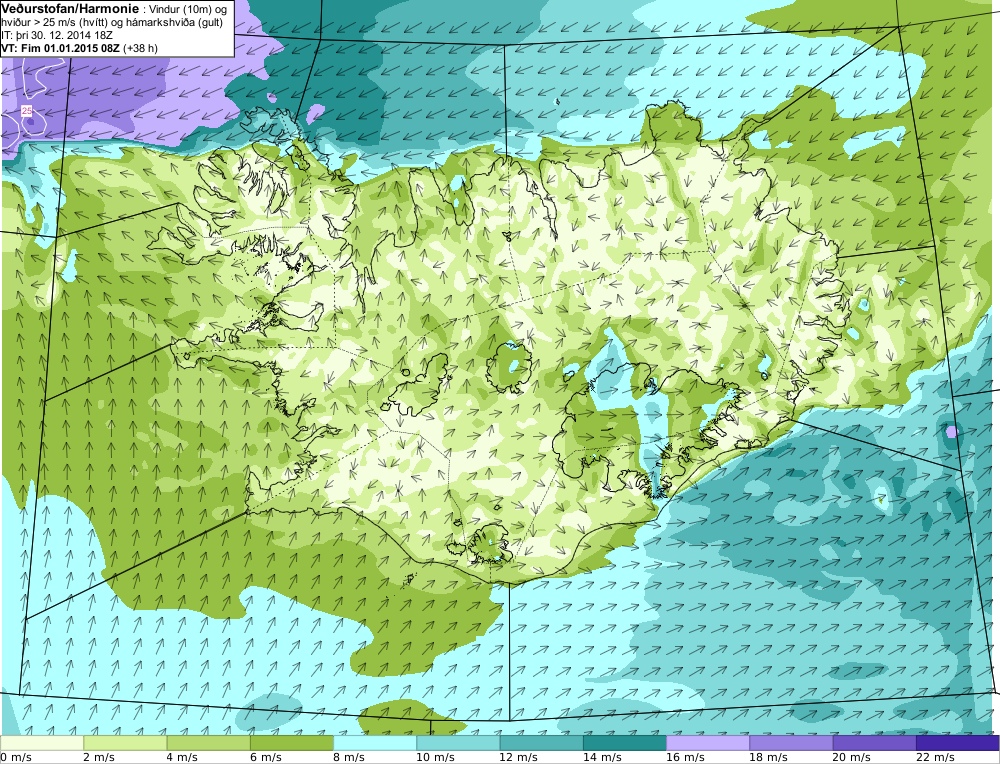The width and height of the screenshot is (1000, 764).
Task: Click the '14 m/s' legend label
Action: 602,757
